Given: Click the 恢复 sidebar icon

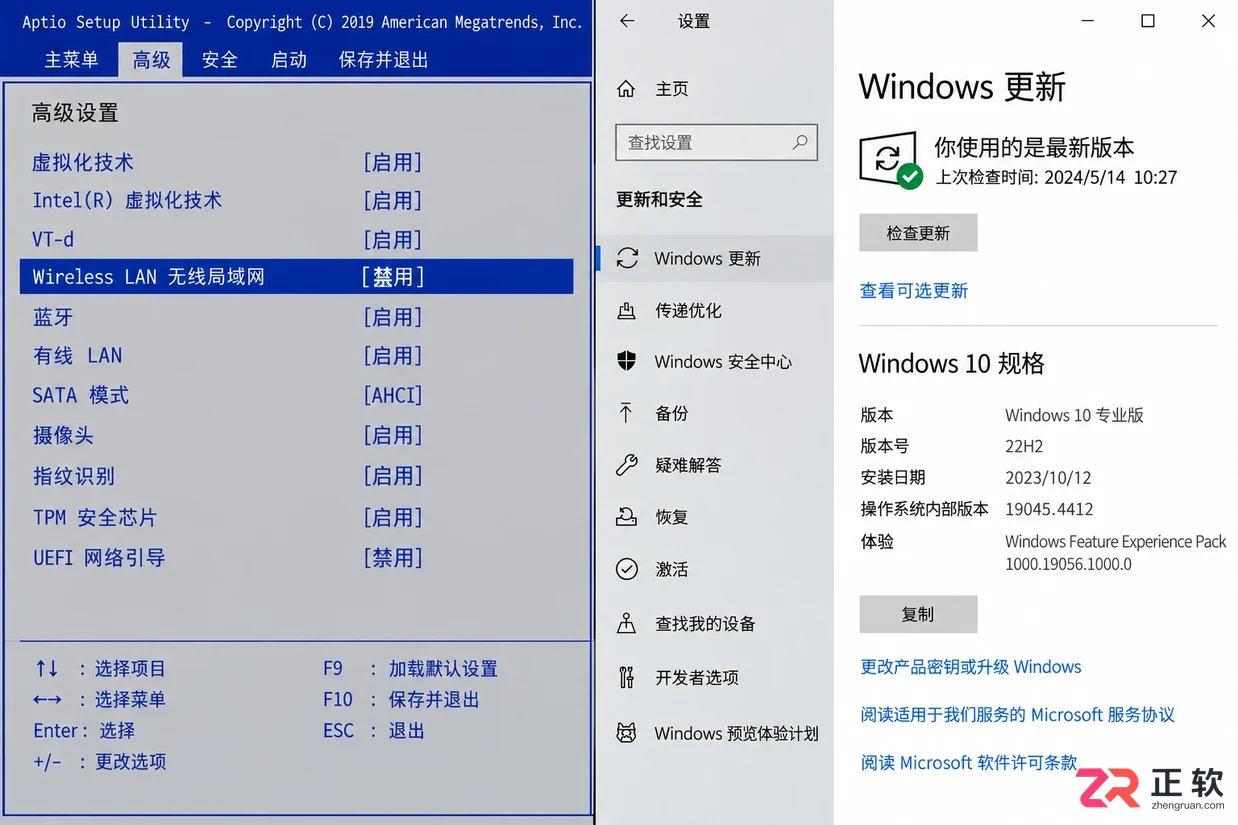Looking at the screenshot, I should tap(627, 517).
